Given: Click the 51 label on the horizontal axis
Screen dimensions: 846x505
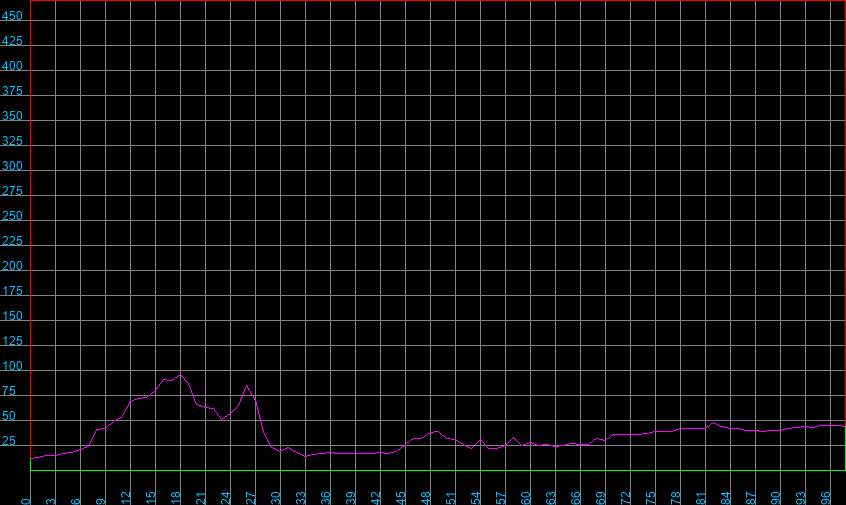Looking at the screenshot, I should [x=451, y=498].
